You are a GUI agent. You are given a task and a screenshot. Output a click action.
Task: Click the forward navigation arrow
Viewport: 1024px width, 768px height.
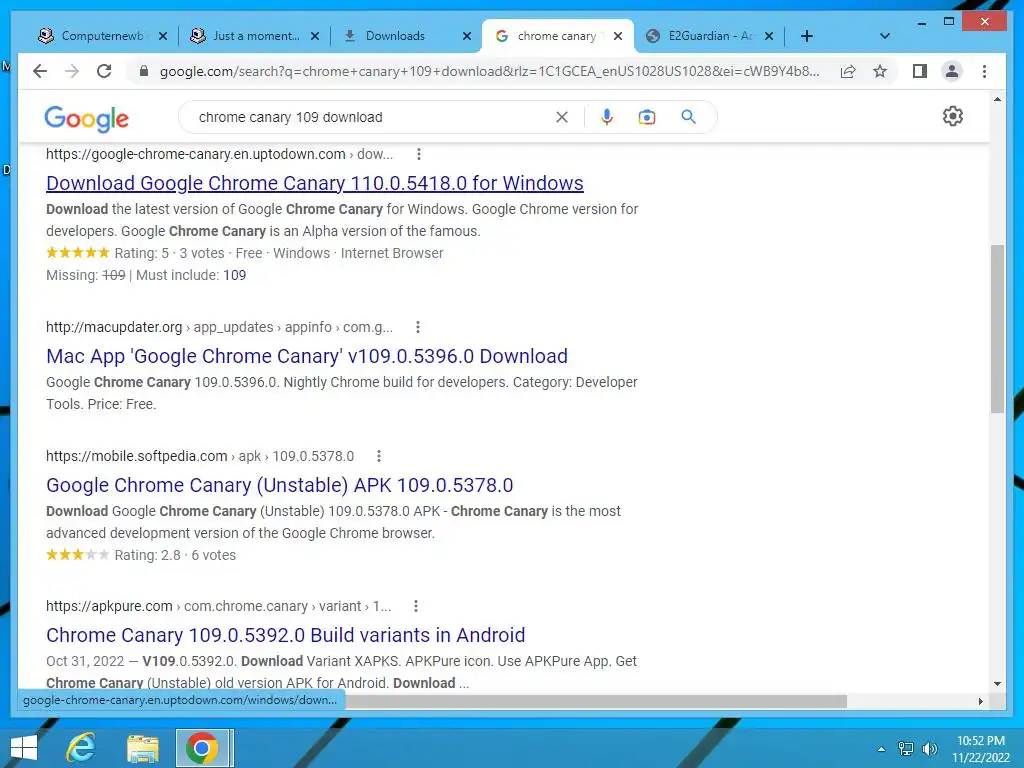(72, 71)
